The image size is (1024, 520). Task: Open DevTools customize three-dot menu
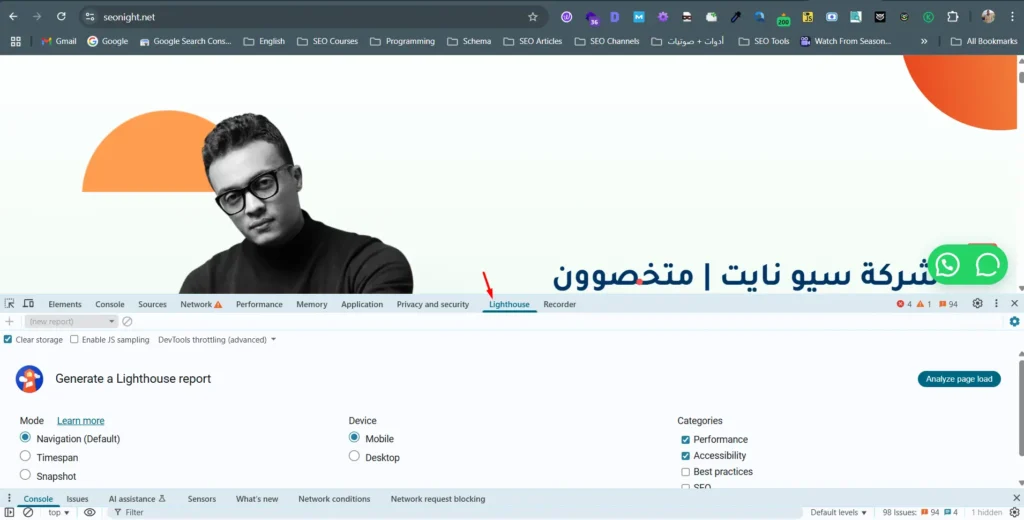pos(996,303)
